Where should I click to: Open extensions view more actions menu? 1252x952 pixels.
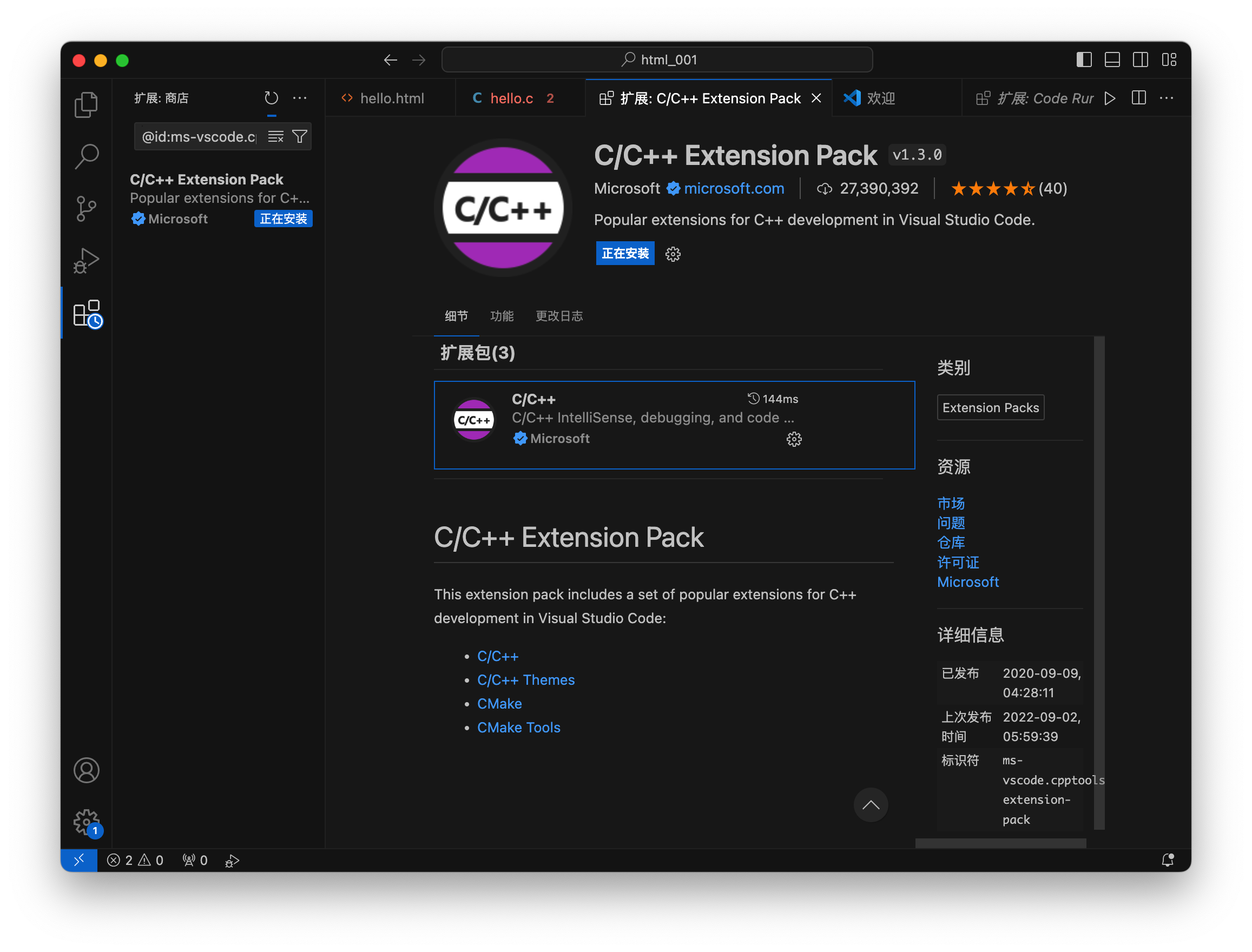pos(299,98)
